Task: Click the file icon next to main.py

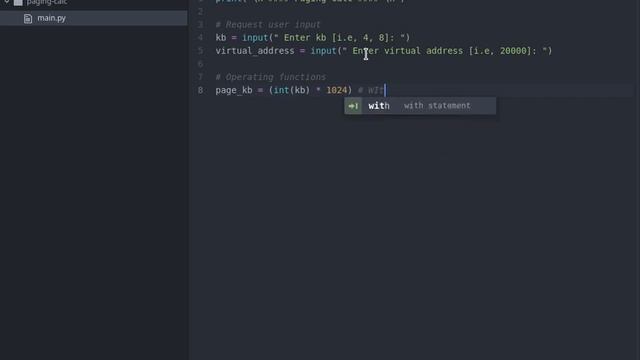Action: pyautogui.click(x=28, y=18)
